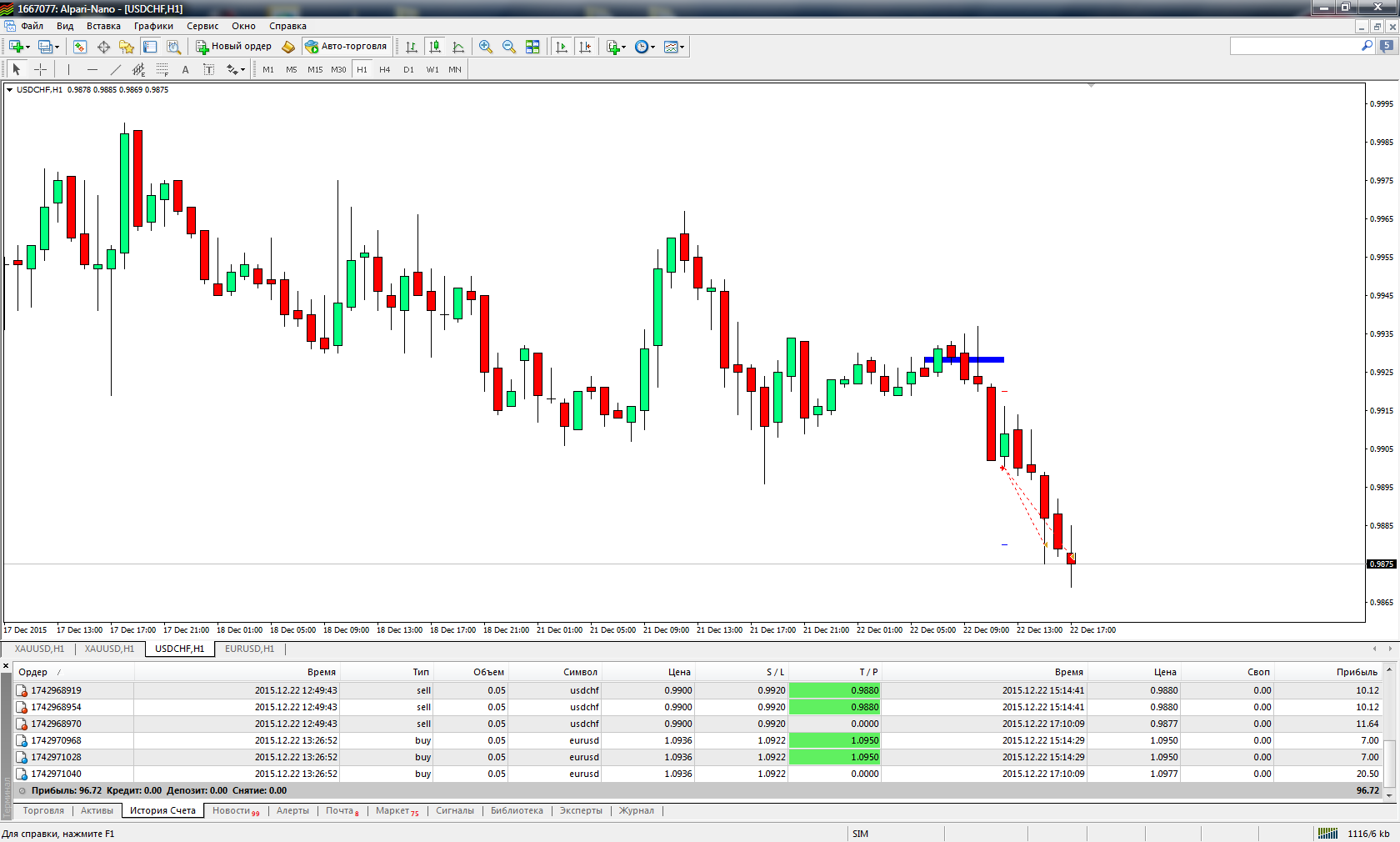Image resolution: width=1400 pixels, height=842 pixels.
Task: Open the Сервис menu
Action: pos(202,26)
